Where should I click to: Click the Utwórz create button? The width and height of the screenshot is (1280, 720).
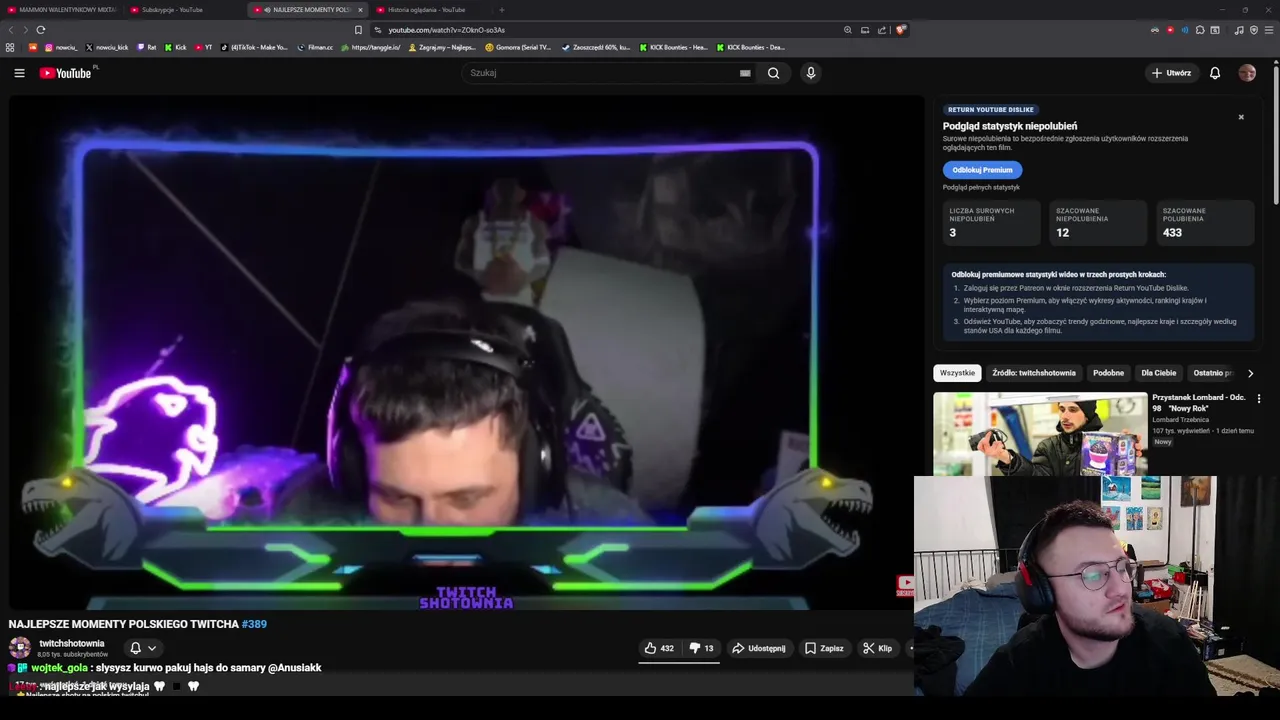[1171, 73]
